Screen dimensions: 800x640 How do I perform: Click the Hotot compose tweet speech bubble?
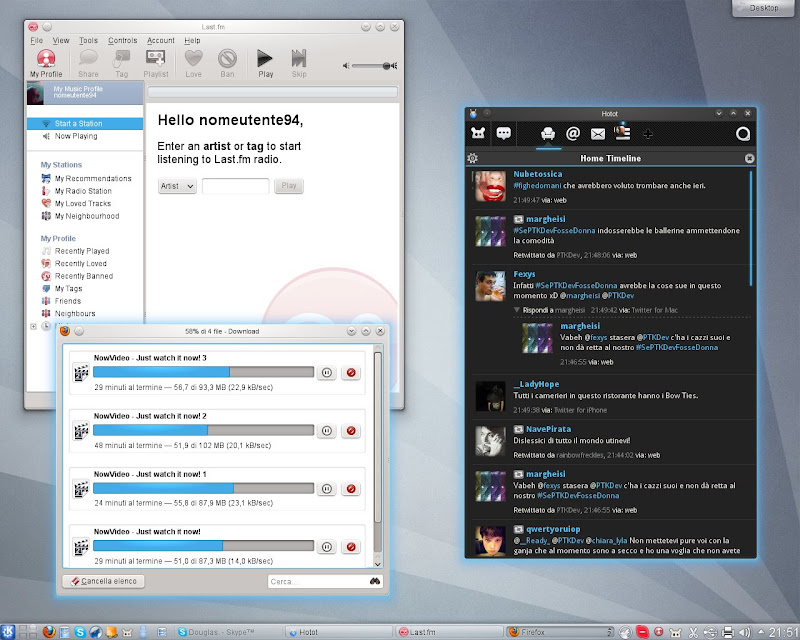tap(504, 133)
